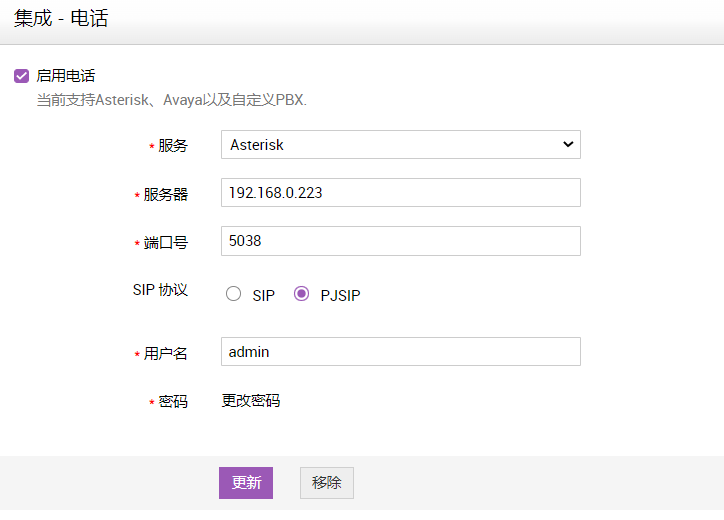Click the 启用电话 label text
The width and height of the screenshot is (724, 520).
point(66,76)
